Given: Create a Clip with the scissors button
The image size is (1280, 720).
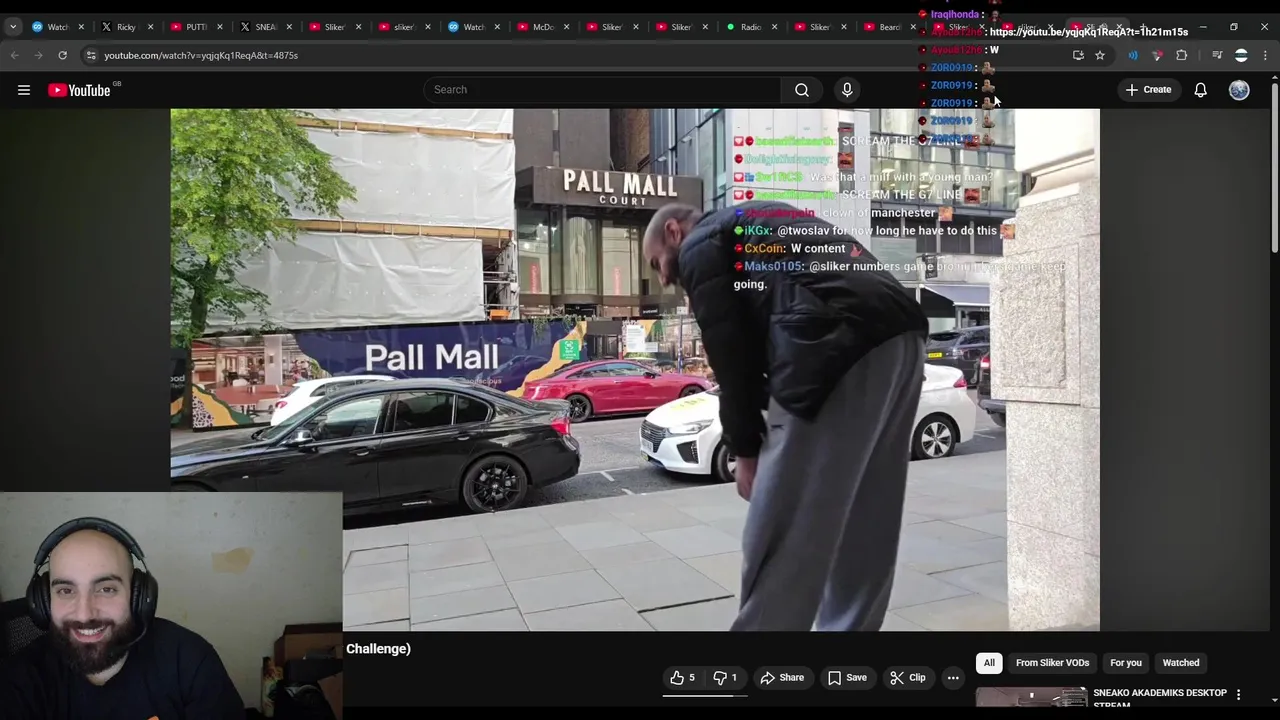Looking at the screenshot, I should pos(908,678).
